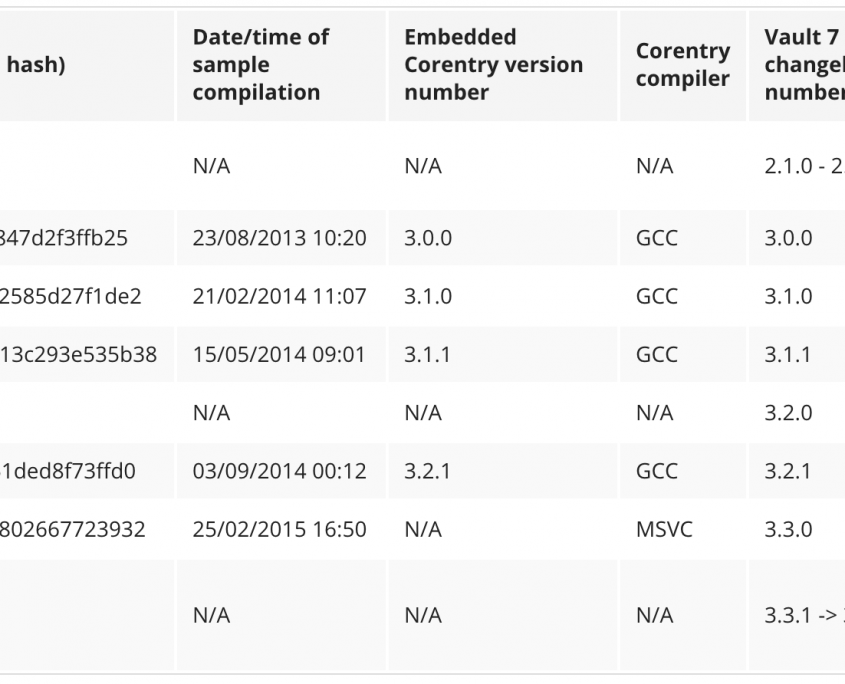
Task: Click the 25/02/2015 16:50 compilation date
Action: (x=279, y=529)
